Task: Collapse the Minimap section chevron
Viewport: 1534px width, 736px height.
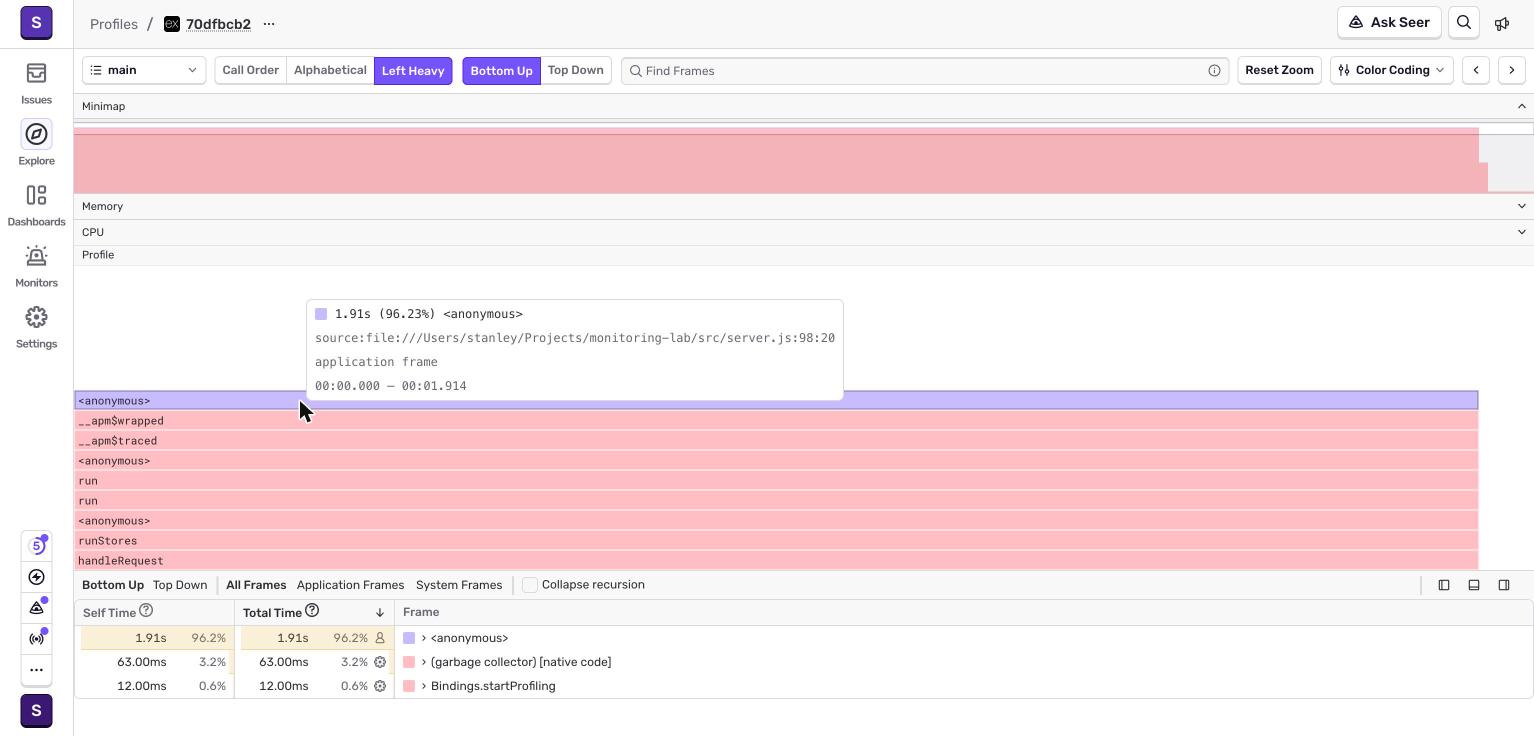Action: 1522,106
